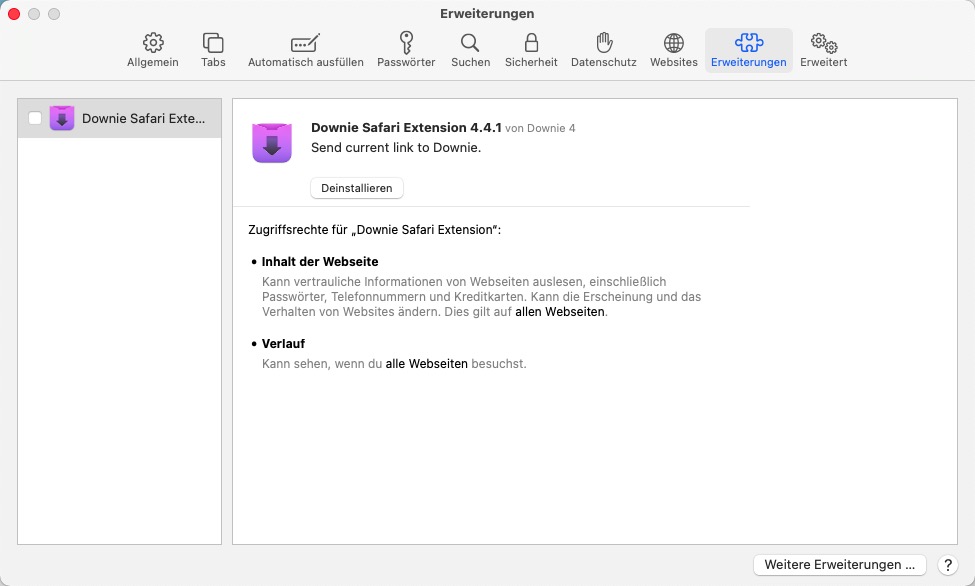The image size is (975, 586).
Task: Click the Downnie purple icon in sidebar list
Action: [x=62, y=118]
